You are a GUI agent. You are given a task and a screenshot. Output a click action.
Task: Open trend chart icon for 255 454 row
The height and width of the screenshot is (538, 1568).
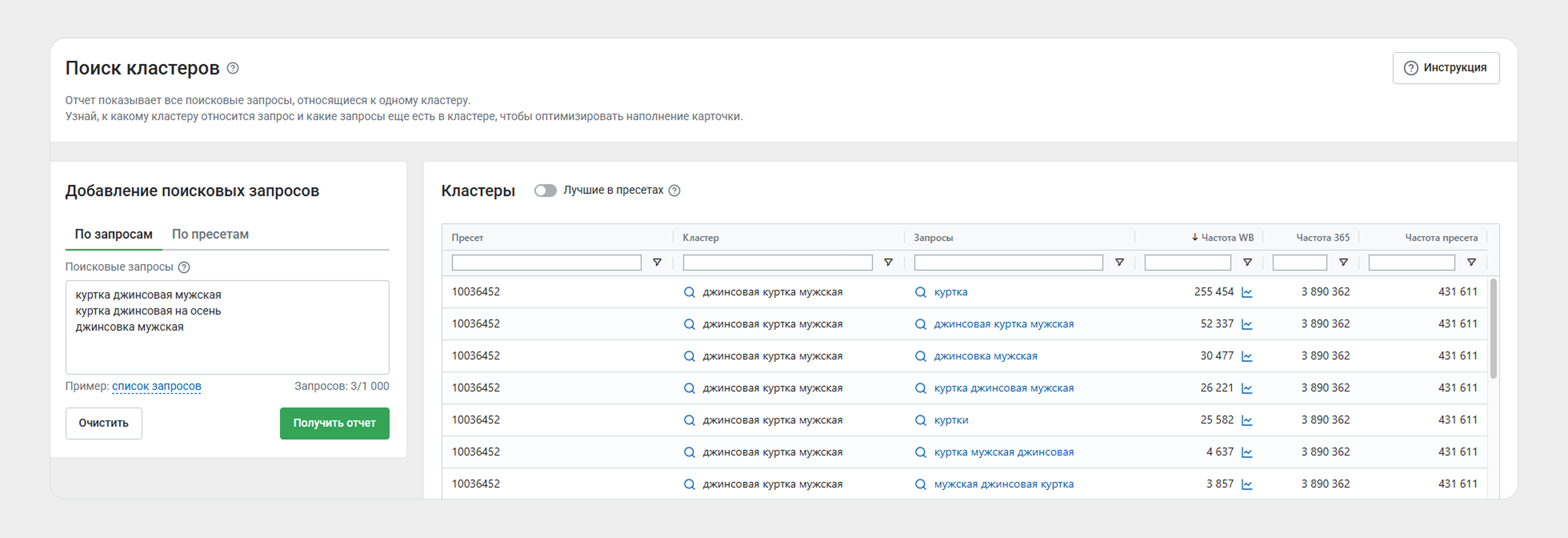1247,292
